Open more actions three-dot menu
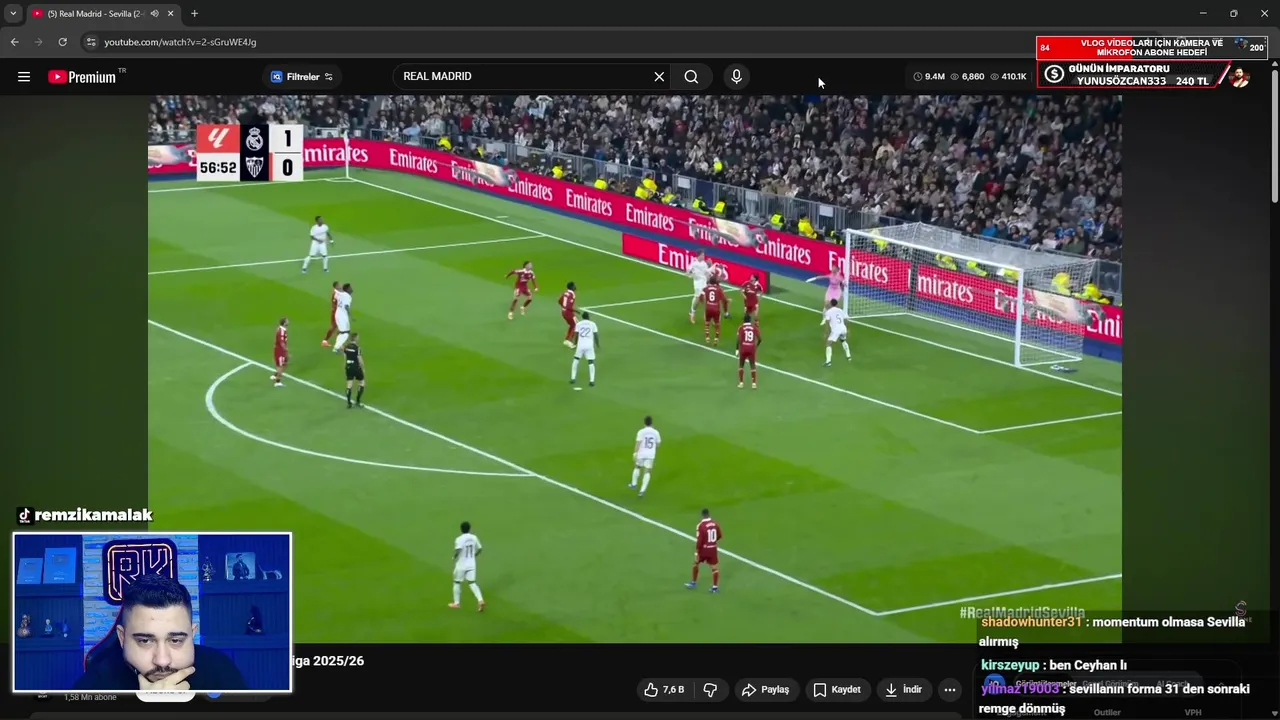This screenshot has width=1280, height=720. pyautogui.click(x=950, y=690)
